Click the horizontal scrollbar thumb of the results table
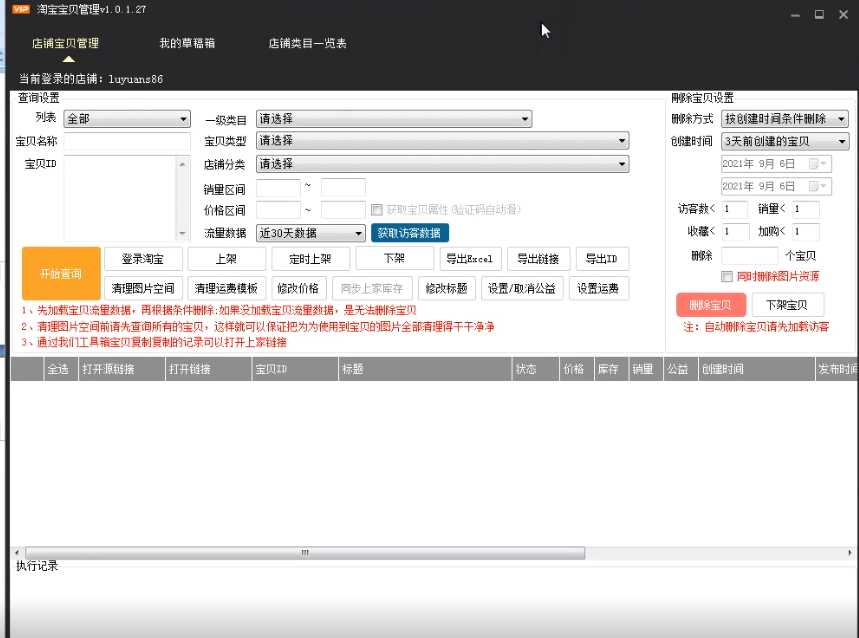Viewport: 859px width, 638px height. pyautogui.click(x=305, y=553)
